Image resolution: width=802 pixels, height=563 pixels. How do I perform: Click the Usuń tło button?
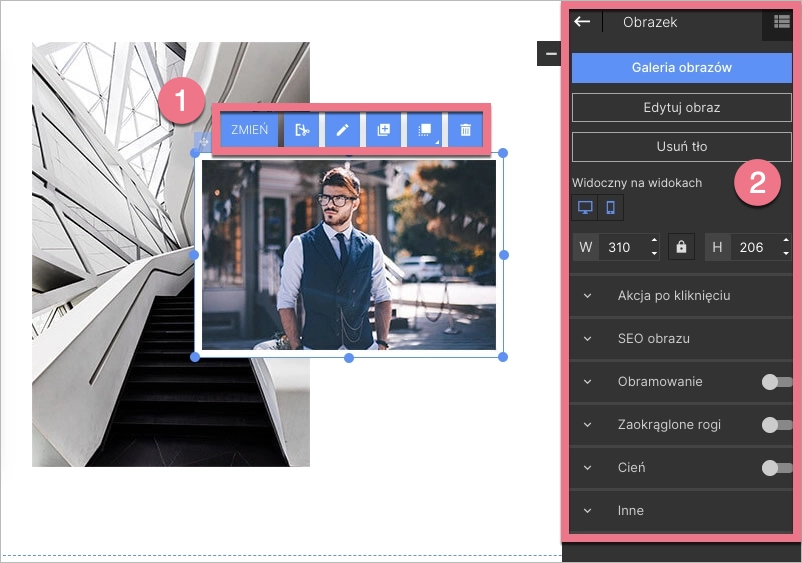coord(682,147)
